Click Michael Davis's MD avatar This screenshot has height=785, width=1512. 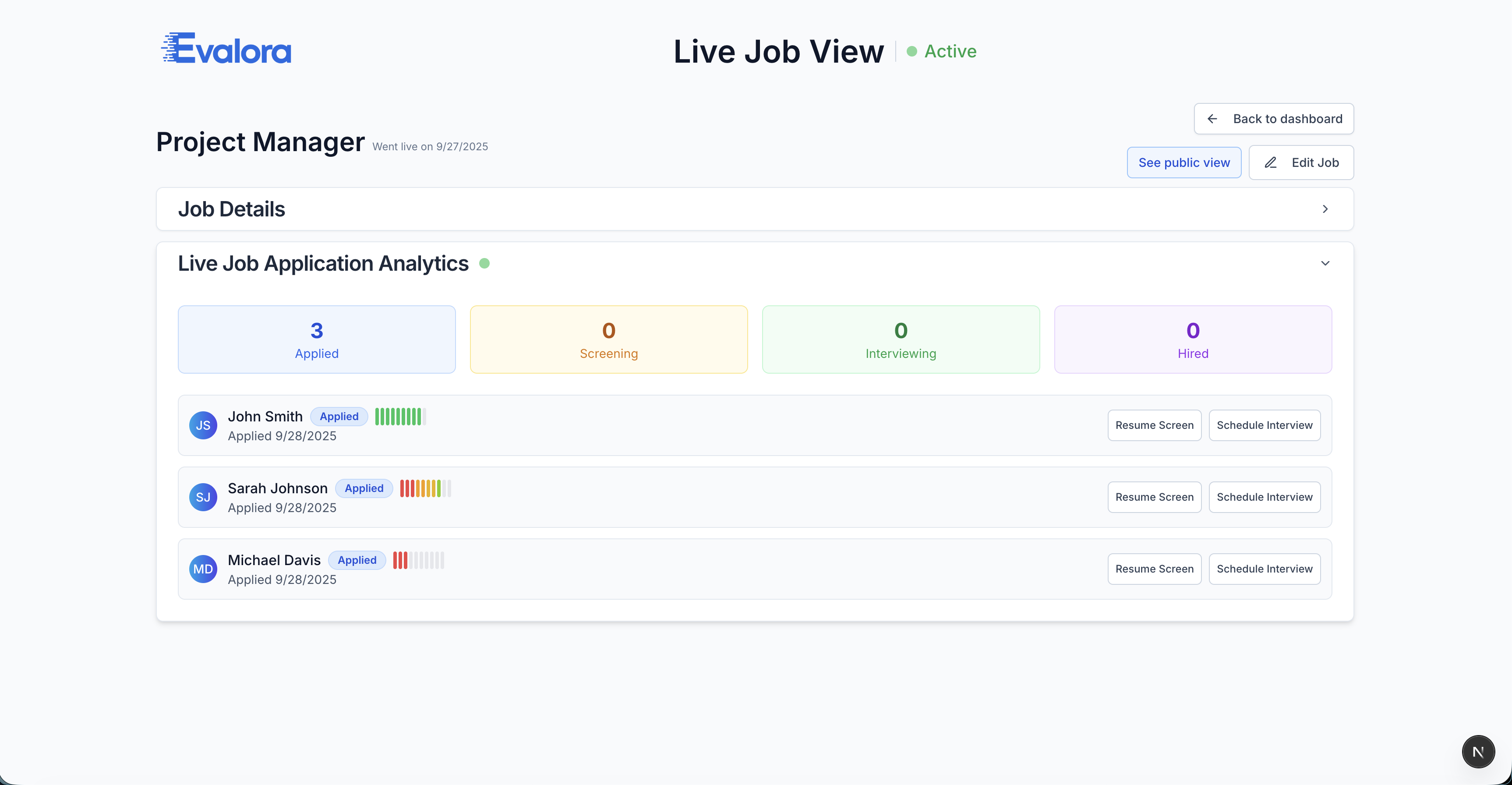tap(203, 569)
